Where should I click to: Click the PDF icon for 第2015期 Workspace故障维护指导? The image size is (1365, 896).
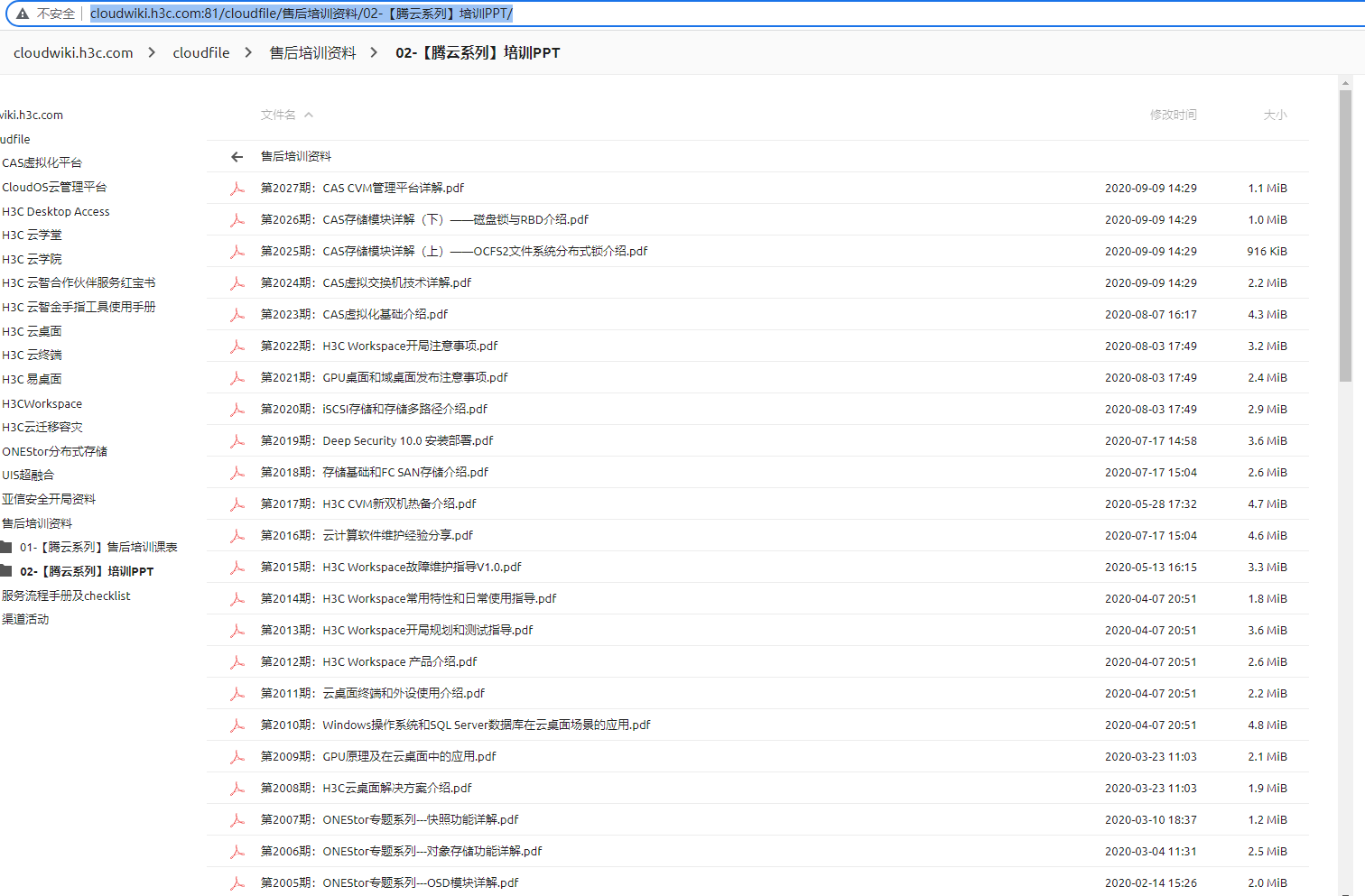(237, 568)
